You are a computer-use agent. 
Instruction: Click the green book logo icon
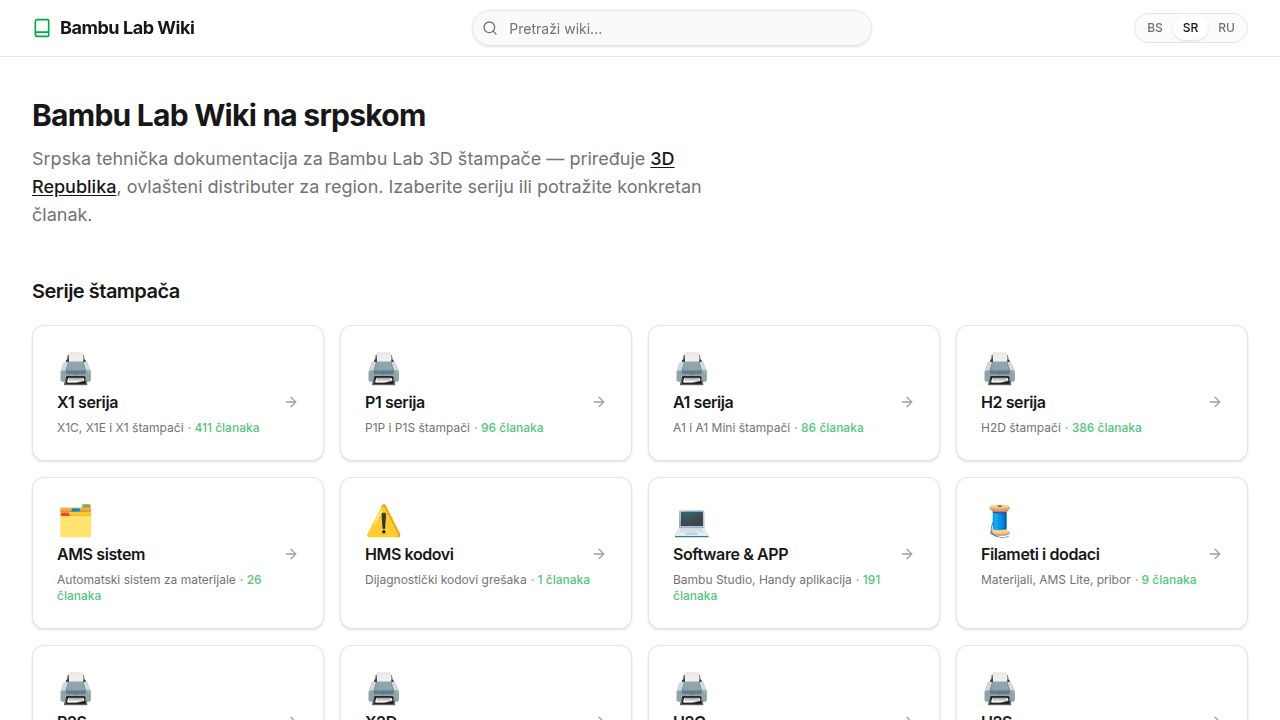41,28
